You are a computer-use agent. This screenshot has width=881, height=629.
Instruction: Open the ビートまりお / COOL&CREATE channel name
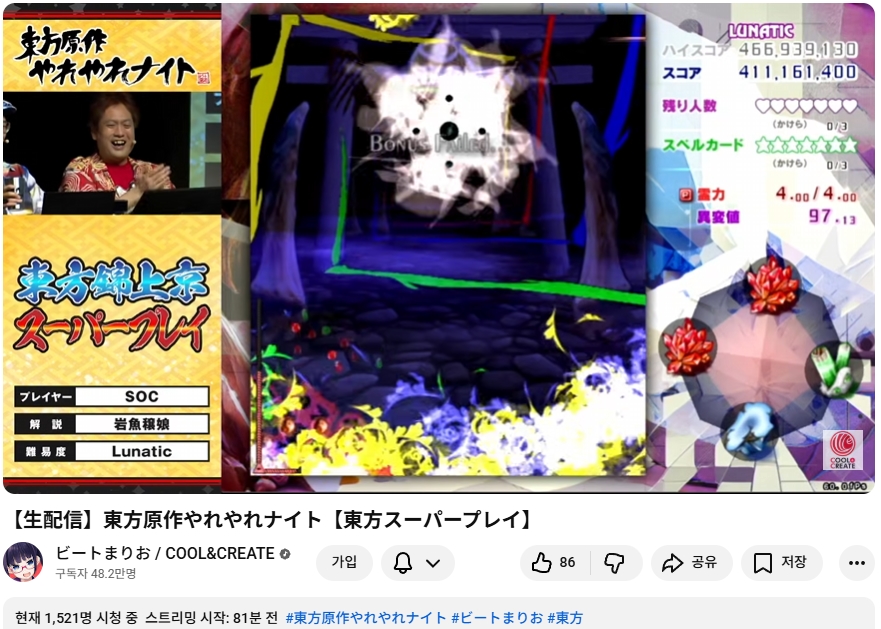point(165,553)
